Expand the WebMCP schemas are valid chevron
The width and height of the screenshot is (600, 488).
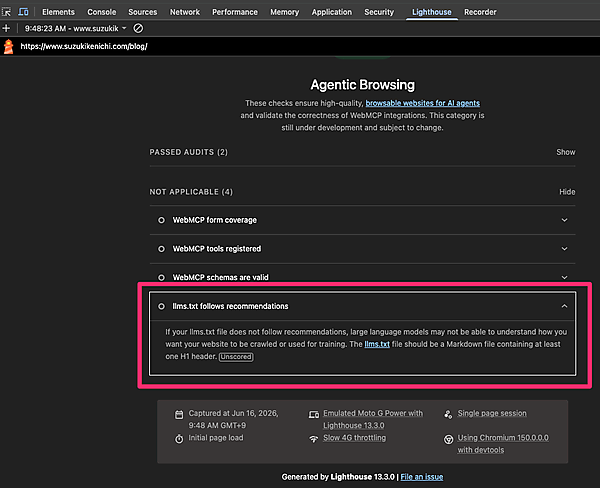click(x=564, y=277)
